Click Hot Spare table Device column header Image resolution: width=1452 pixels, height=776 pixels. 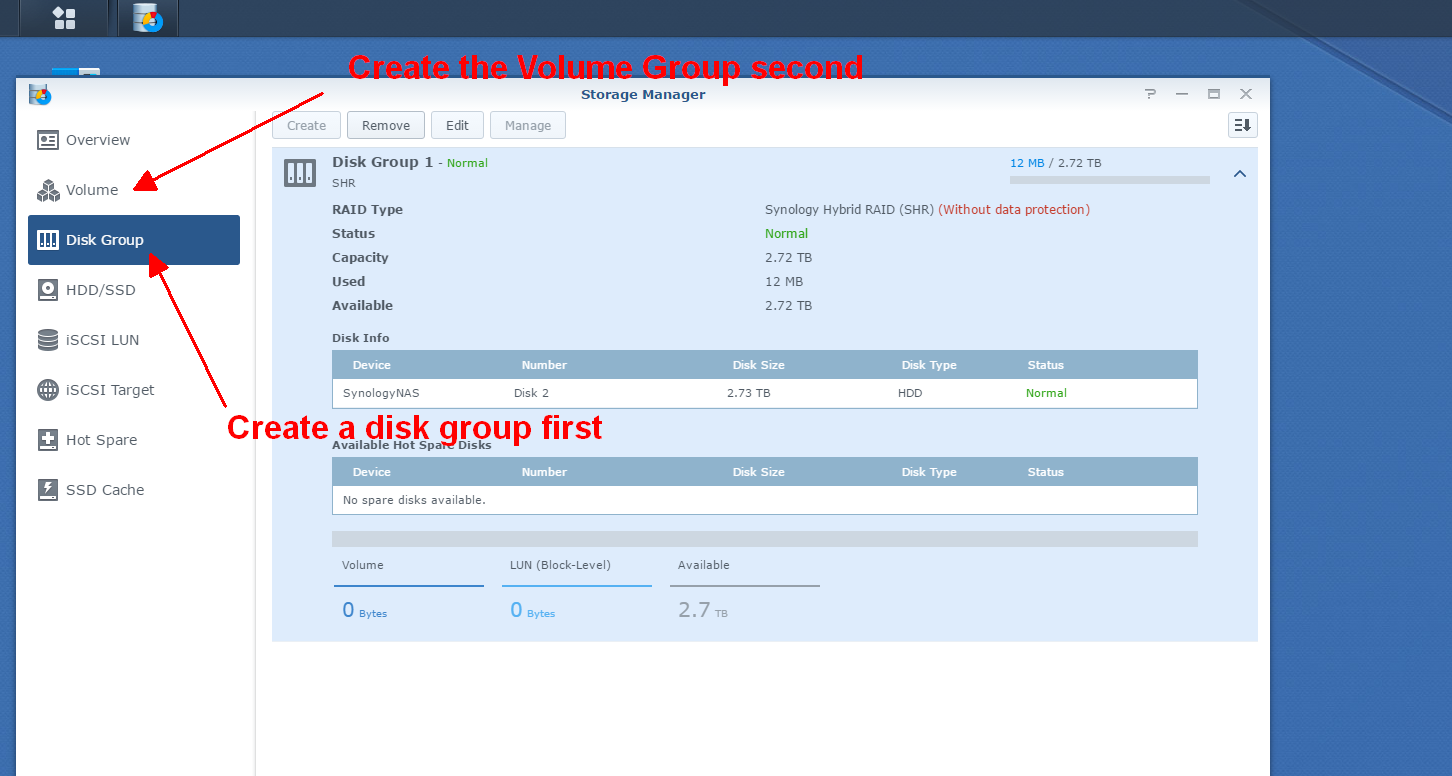(372, 472)
